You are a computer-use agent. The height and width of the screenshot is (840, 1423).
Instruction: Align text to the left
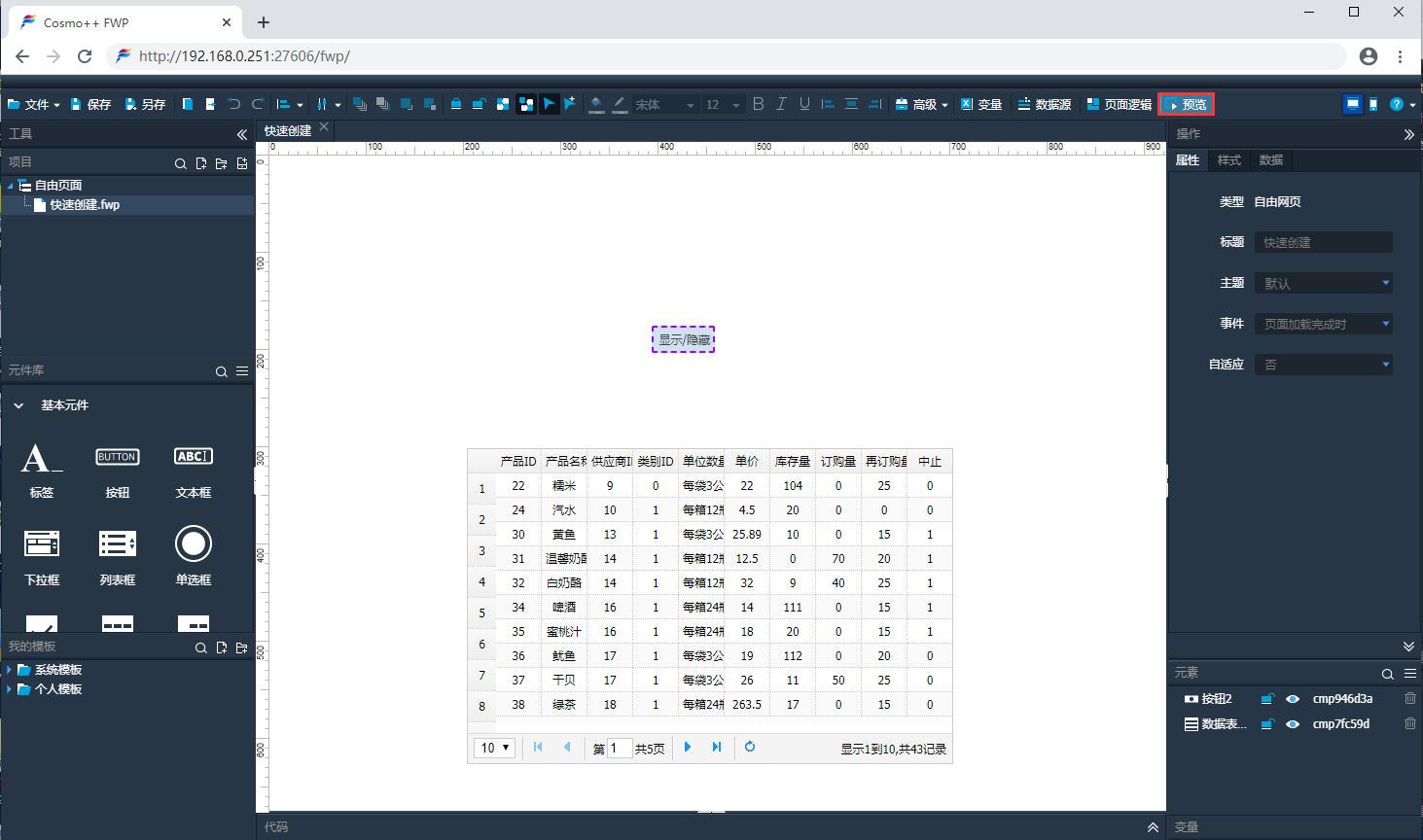(828, 104)
